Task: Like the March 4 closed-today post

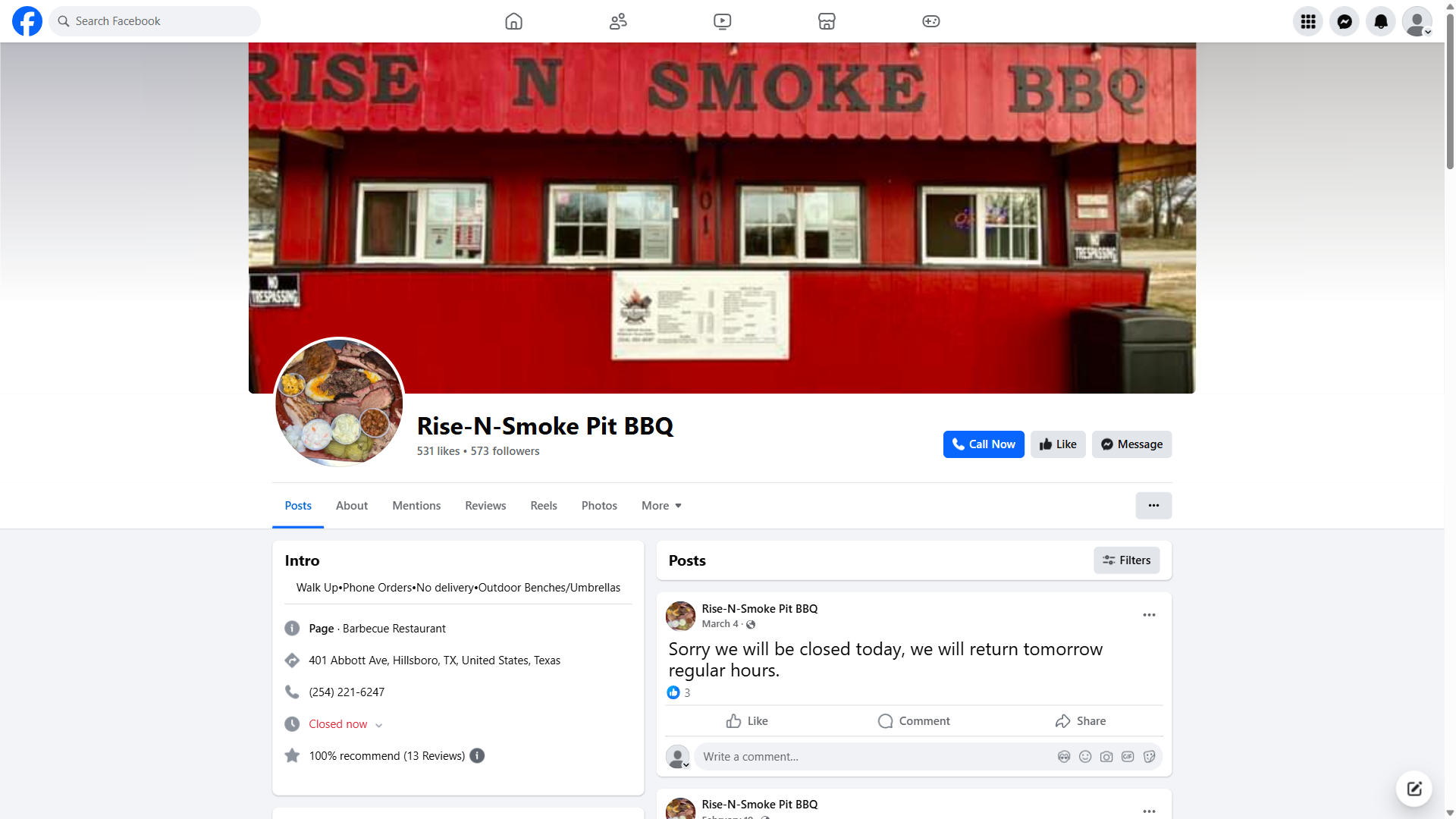Action: pyautogui.click(x=747, y=721)
